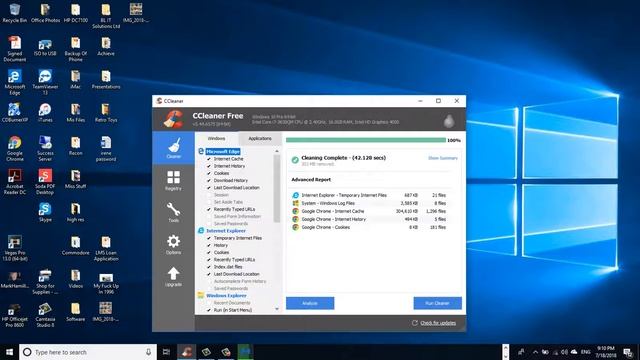Select the Success Server desktop shortcut

45,149
